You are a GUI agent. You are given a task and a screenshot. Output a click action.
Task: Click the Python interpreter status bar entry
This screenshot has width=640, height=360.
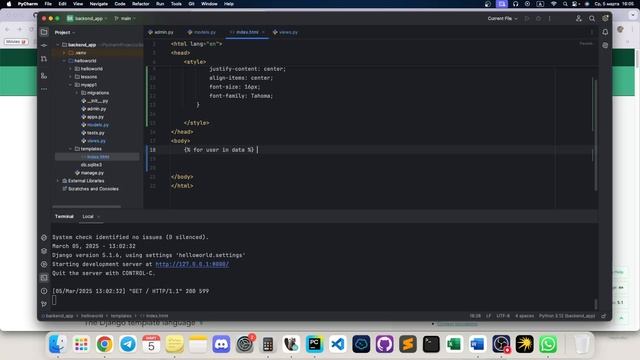click(x=567, y=316)
